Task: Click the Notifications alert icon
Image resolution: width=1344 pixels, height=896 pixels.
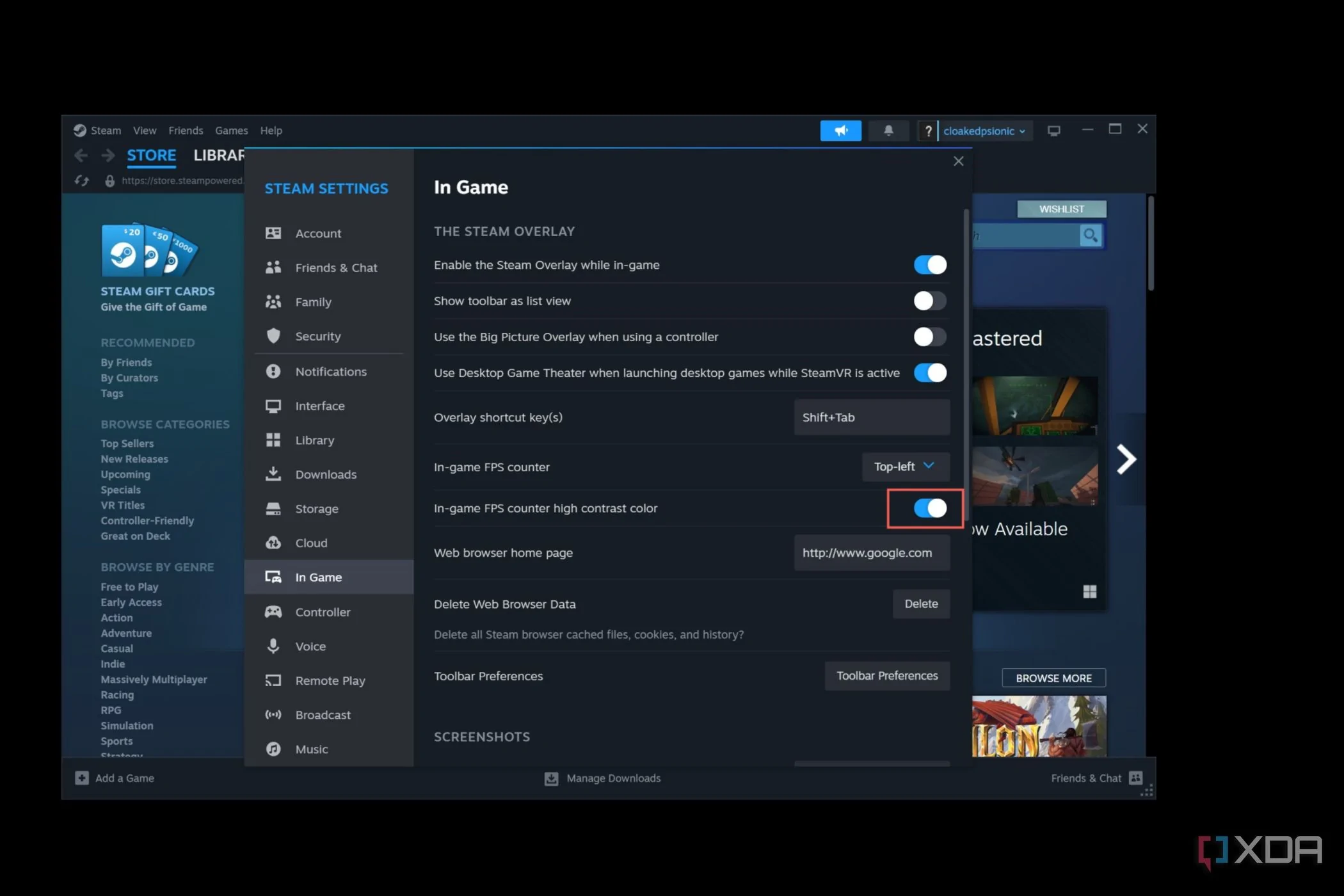Action: pyautogui.click(x=273, y=371)
